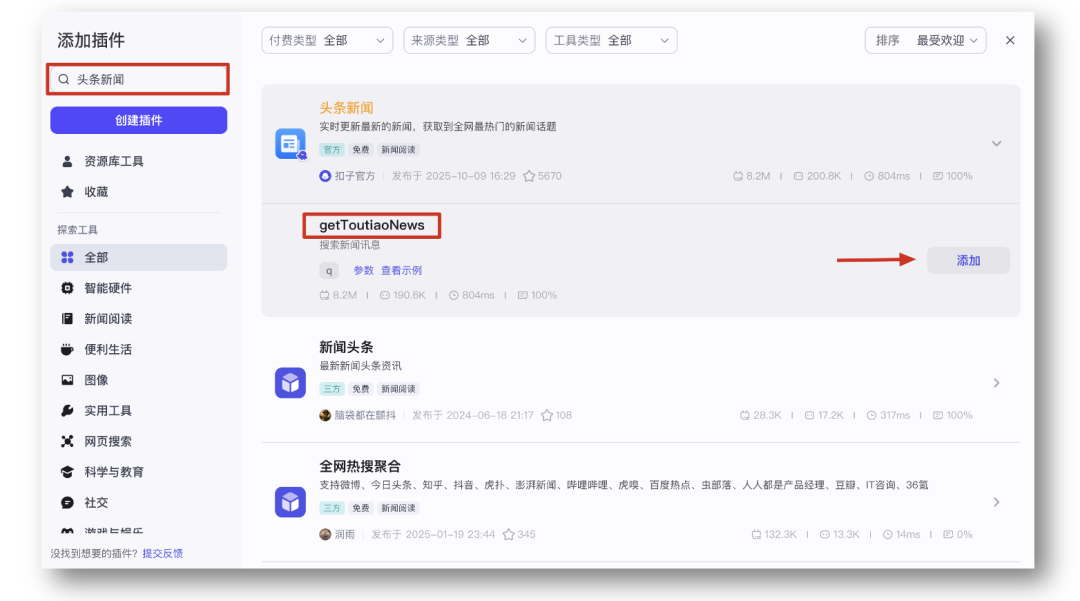This screenshot has height=601, width=1080.
Task: Click the 全部 grid icon in sidebar
Action: (x=67, y=257)
